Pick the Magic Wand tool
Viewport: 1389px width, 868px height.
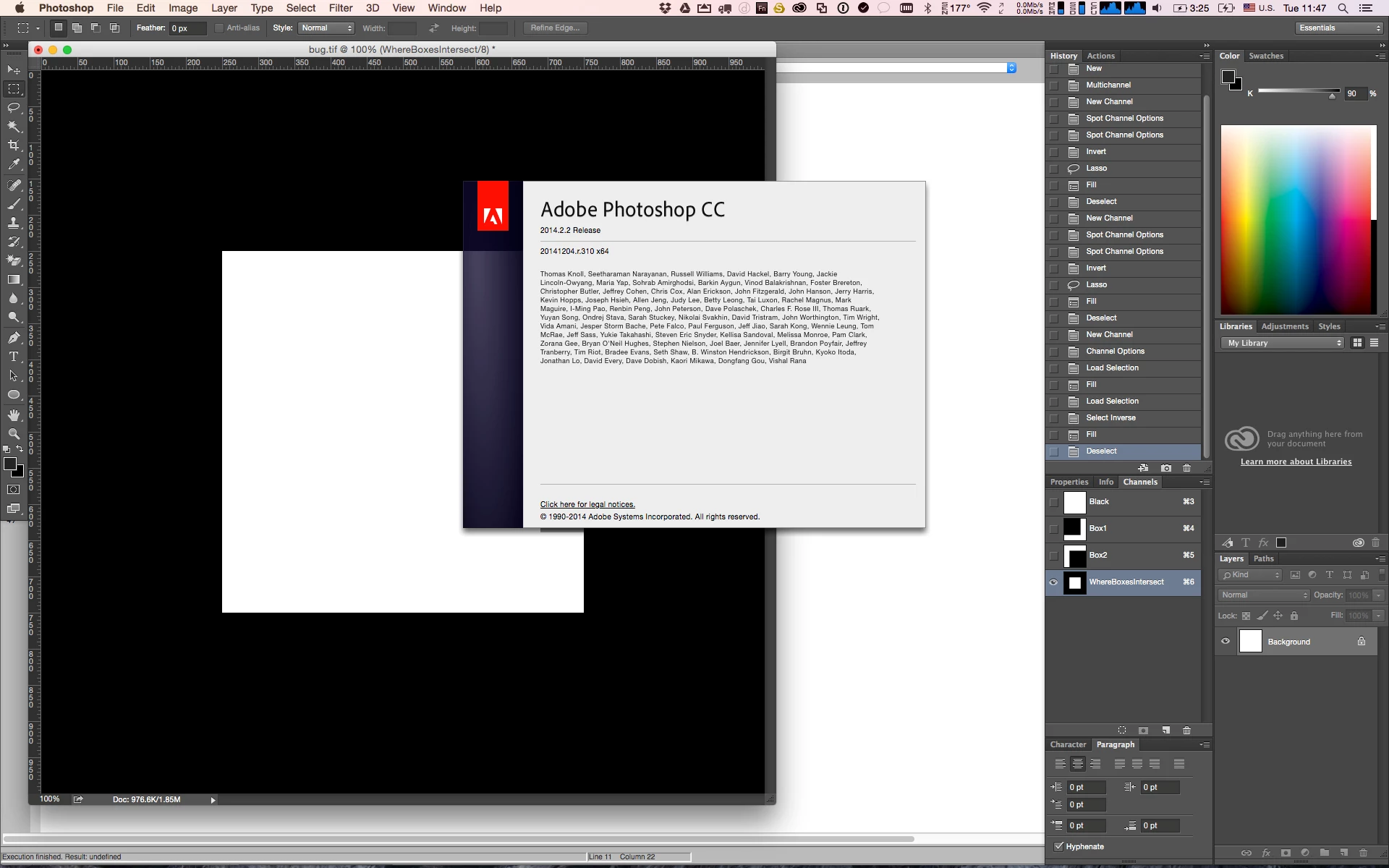tap(14, 127)
